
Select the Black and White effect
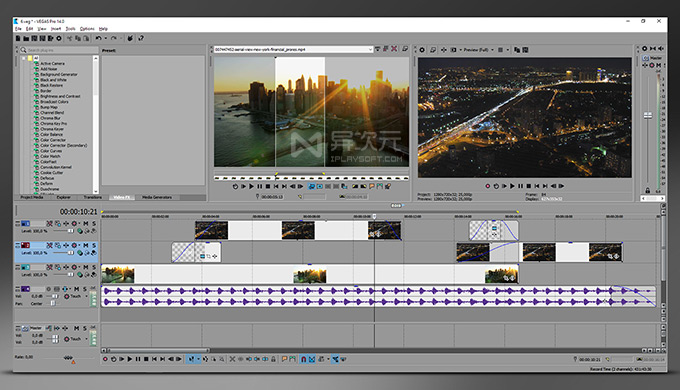pyautogui.click(x=53, y=80)
